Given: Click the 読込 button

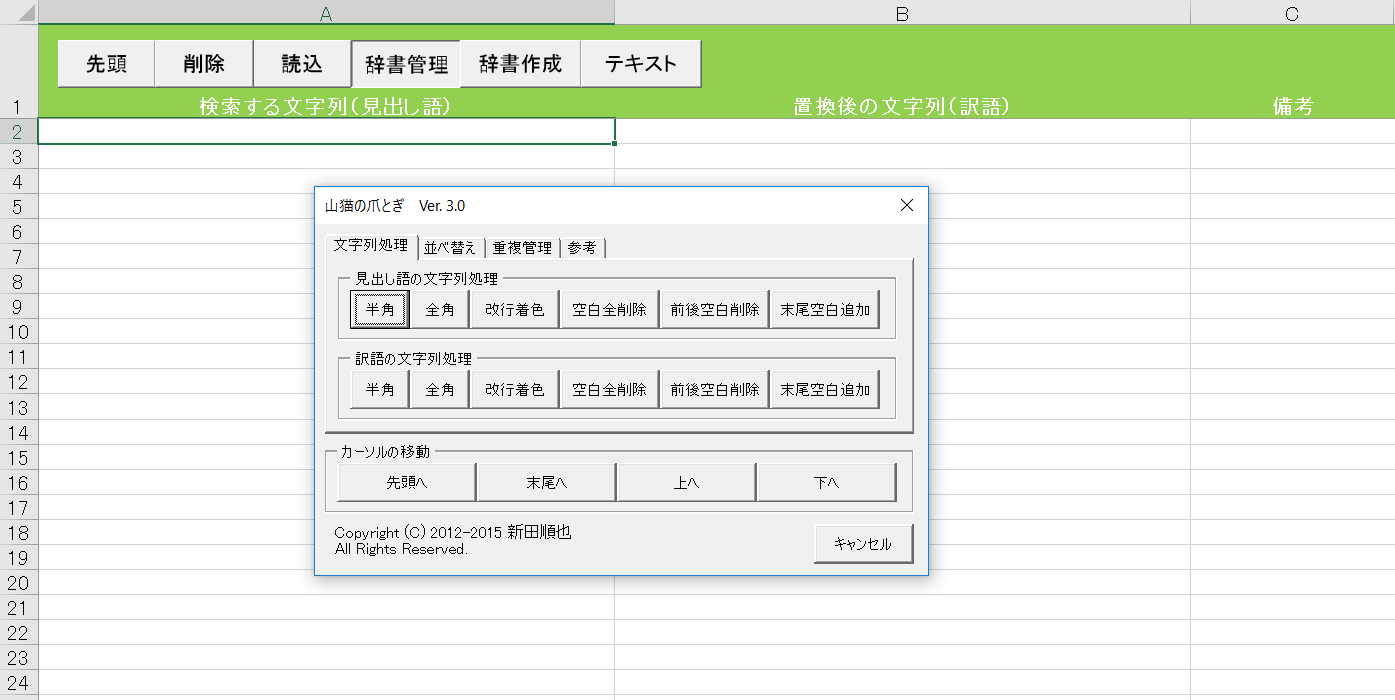Looking at the screenshot, I should coord(302,64).
